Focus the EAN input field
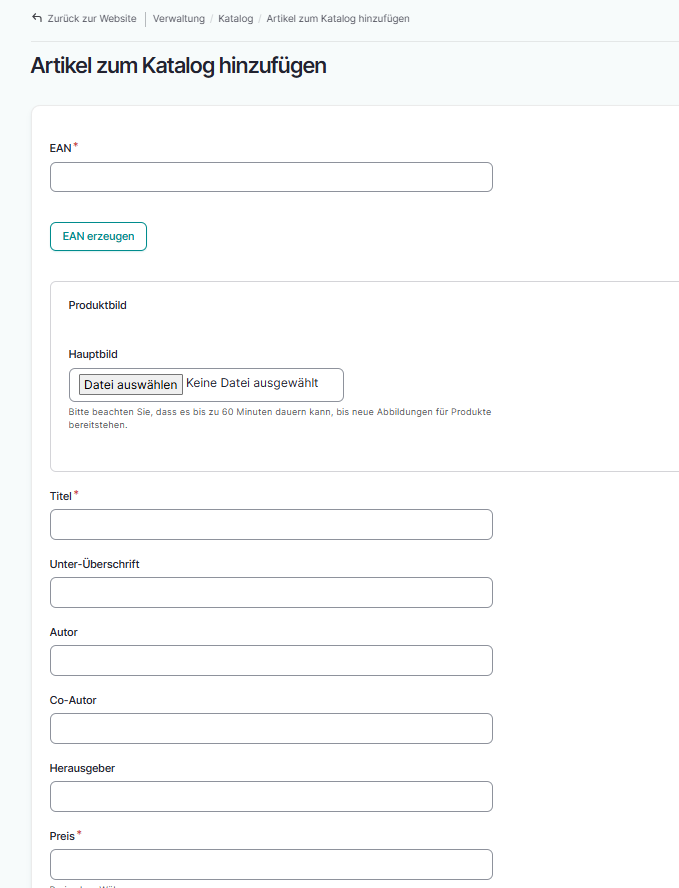This screenshot has height=888, width=679. (x=271, y=177)
